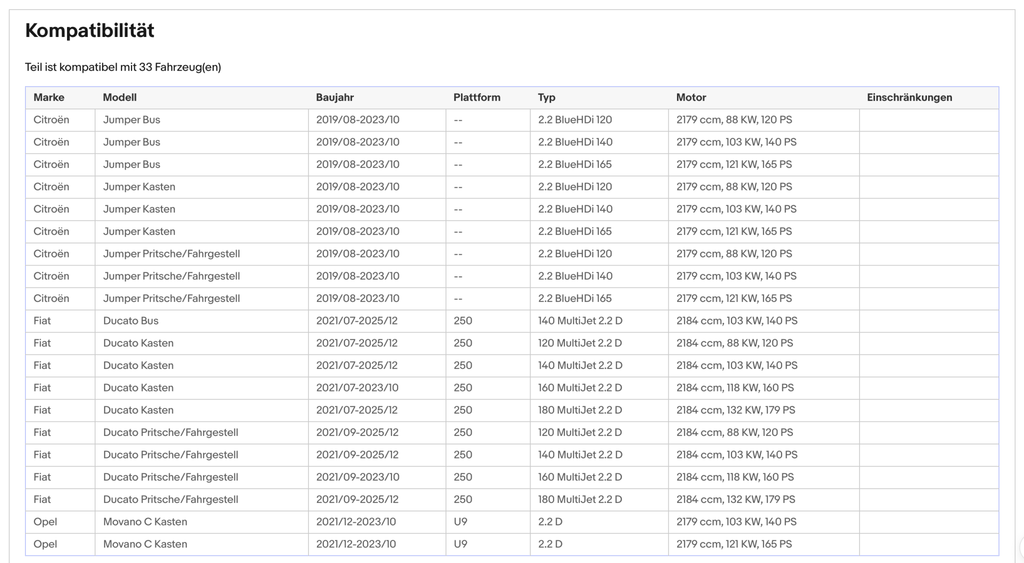
Task: Select the Ducato Pritsche/Fahrgestell 2021/09-2023/10 Baujahr cell
Action: coord(377,477)
